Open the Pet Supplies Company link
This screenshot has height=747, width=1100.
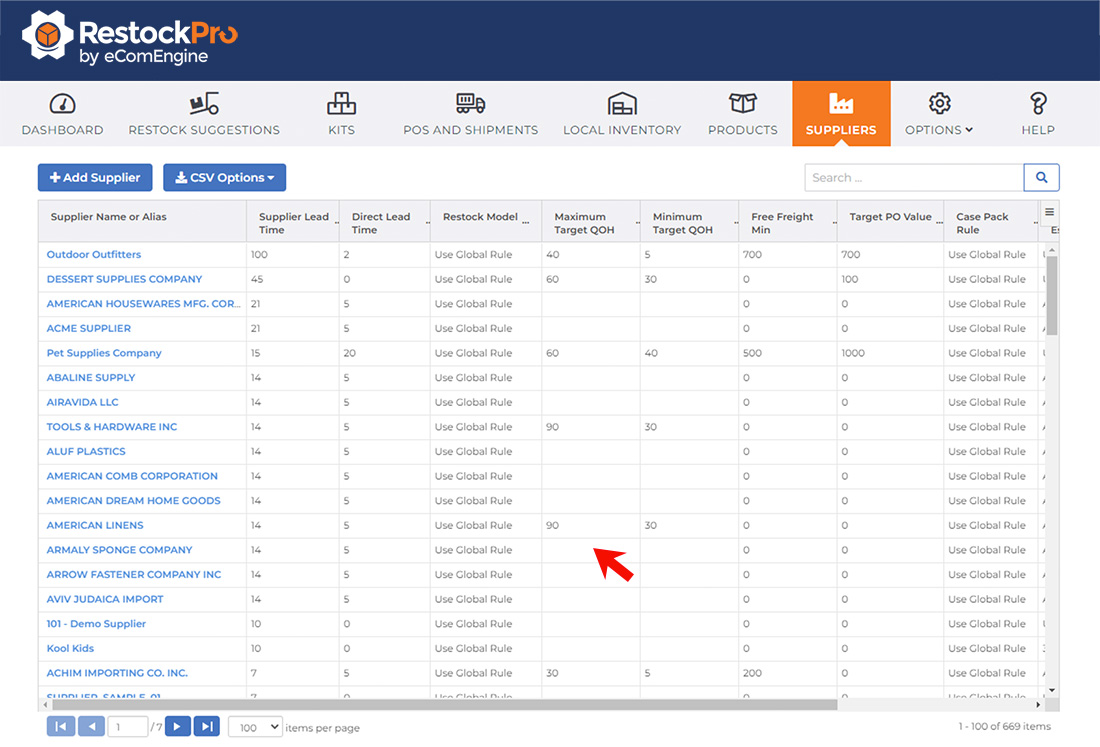[x=104, y=353]
